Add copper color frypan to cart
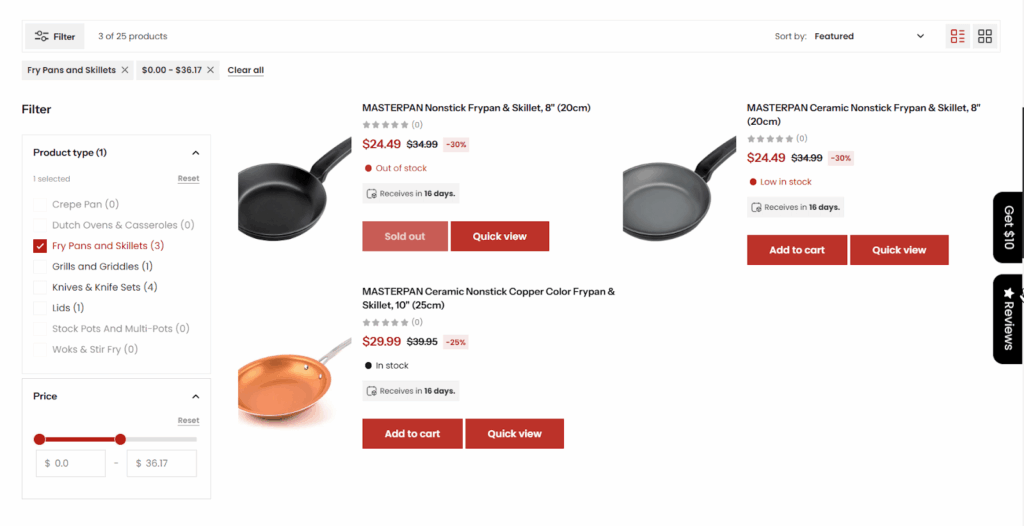Viewport: 1024px width, 526px height. click(412, 434)
